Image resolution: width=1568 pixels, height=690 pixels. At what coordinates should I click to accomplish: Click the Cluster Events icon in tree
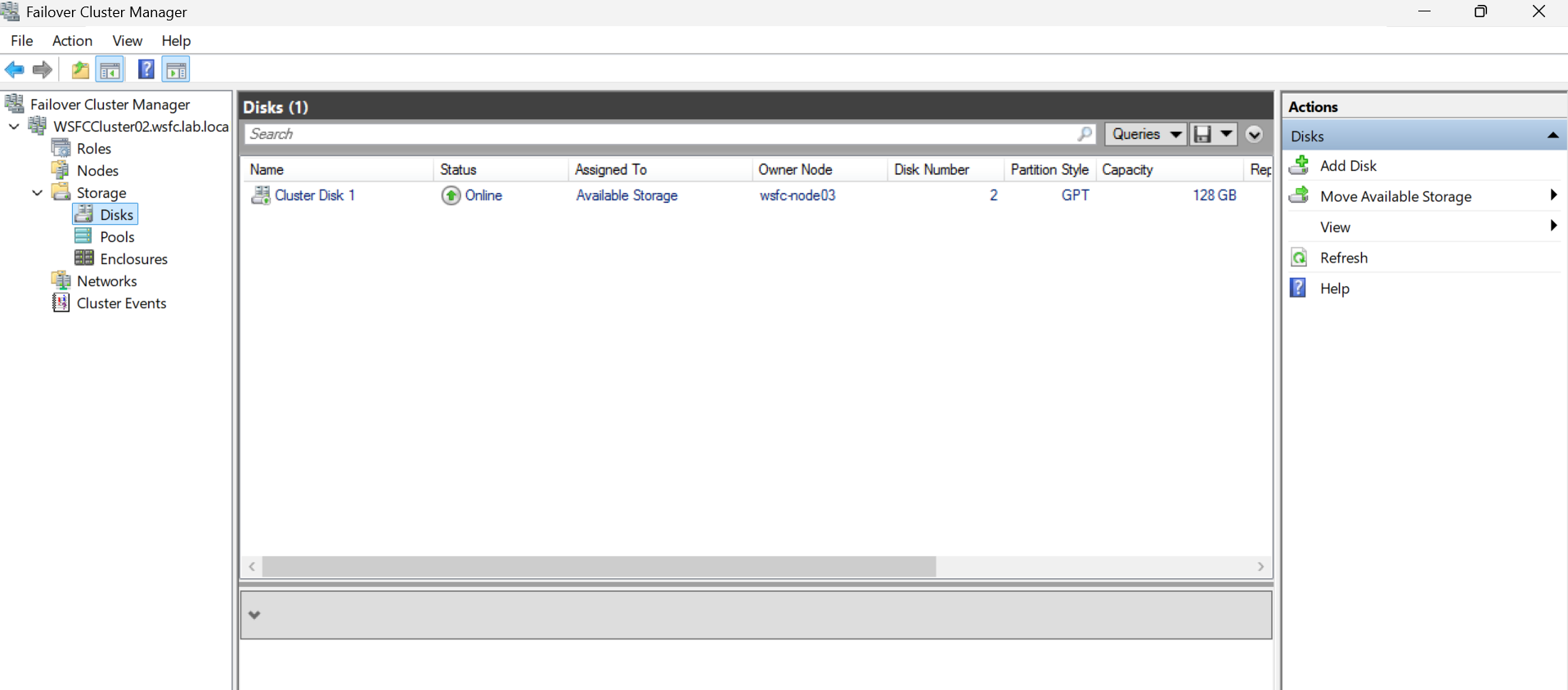pyautogui.click(x=61, y=302)
